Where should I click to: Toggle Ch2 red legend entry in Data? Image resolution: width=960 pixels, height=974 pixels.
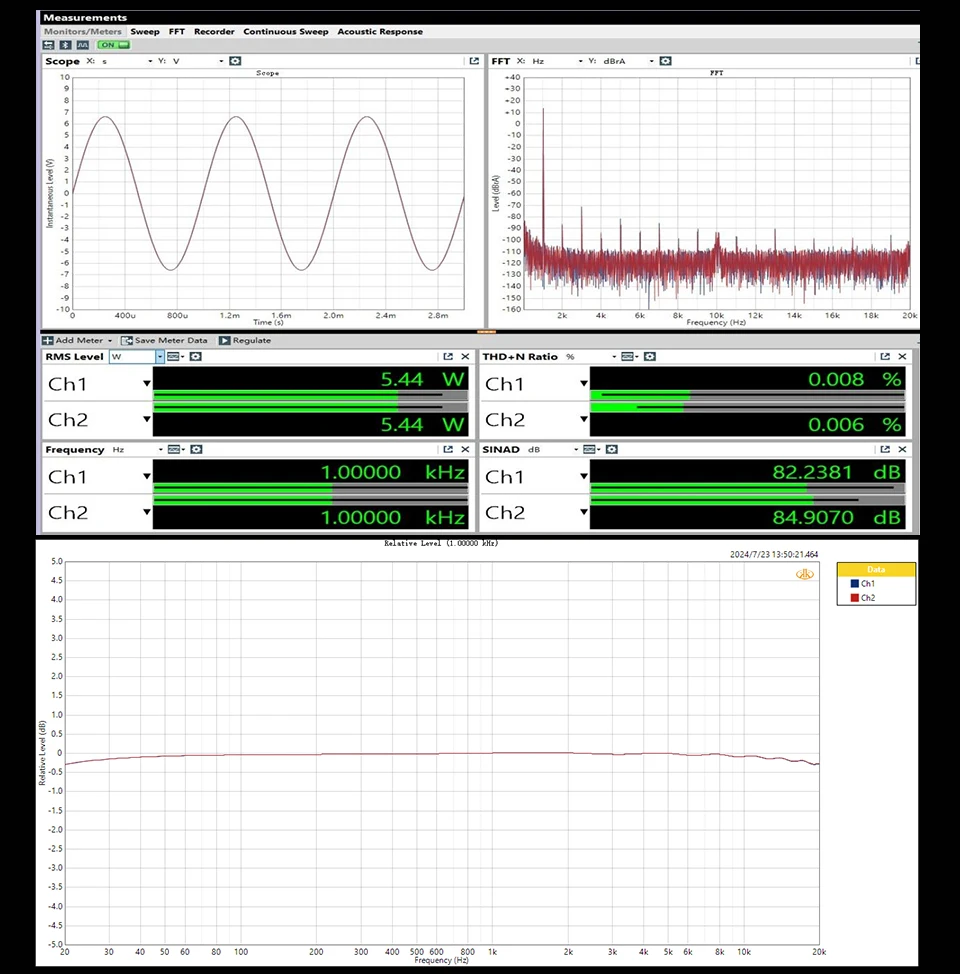point(862,598)
